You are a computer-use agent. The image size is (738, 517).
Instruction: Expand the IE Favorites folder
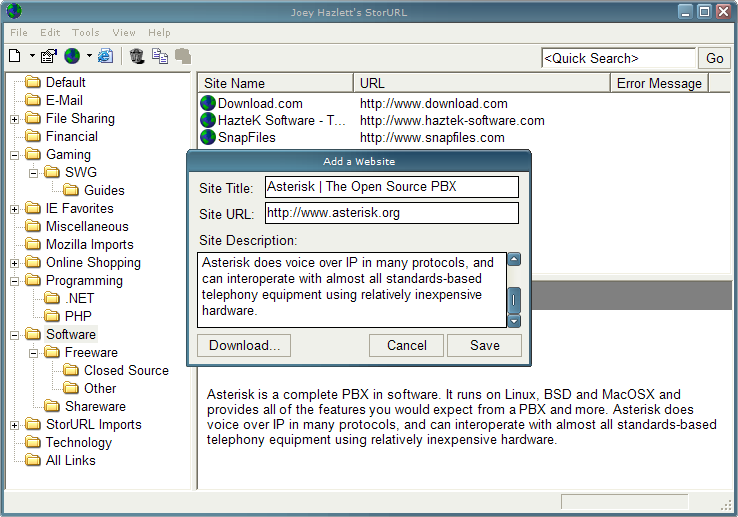[x=15, y=209]
